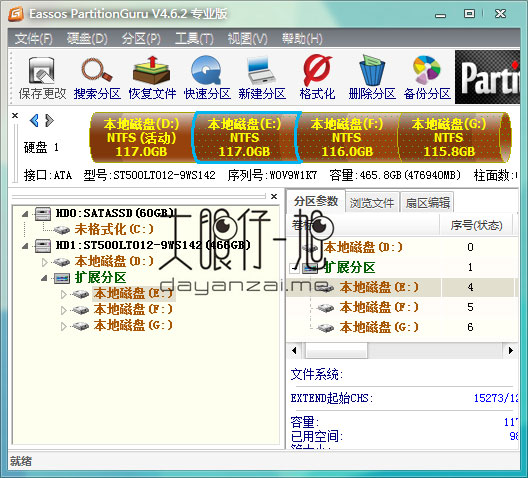
Task: Click drive icon beside tree 本地磁盘(F:)
Action: 81,310
